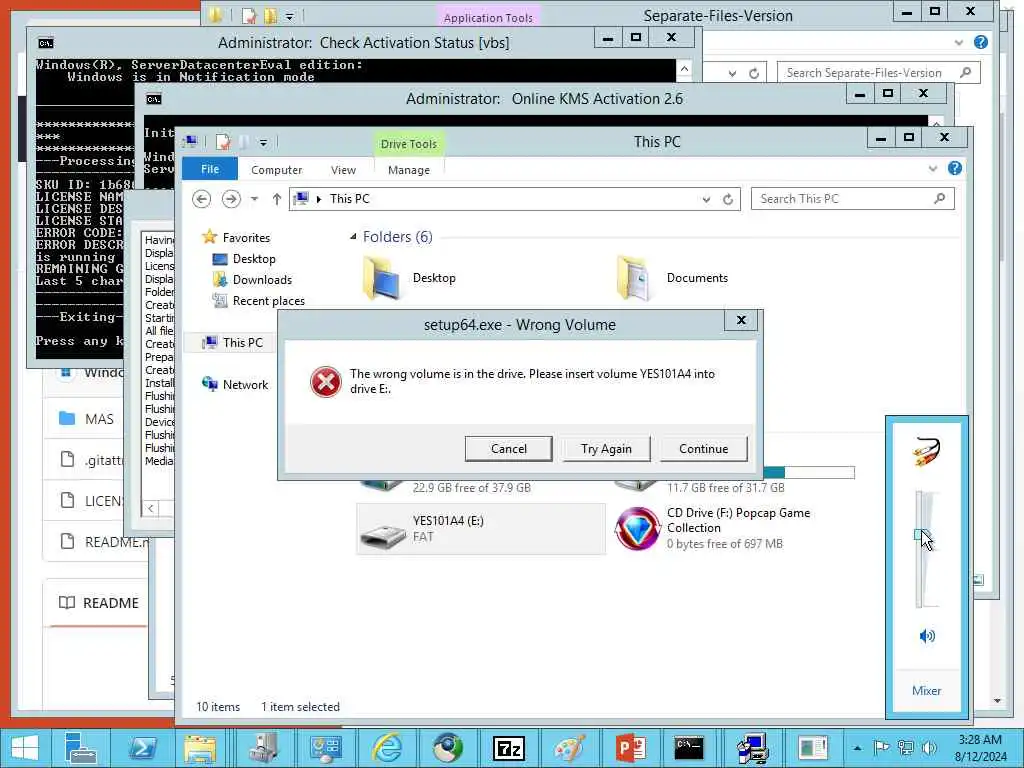1024x768 pixels.
Task: Click the scroll-left arrow in the log window
Action: click(151, 508)
